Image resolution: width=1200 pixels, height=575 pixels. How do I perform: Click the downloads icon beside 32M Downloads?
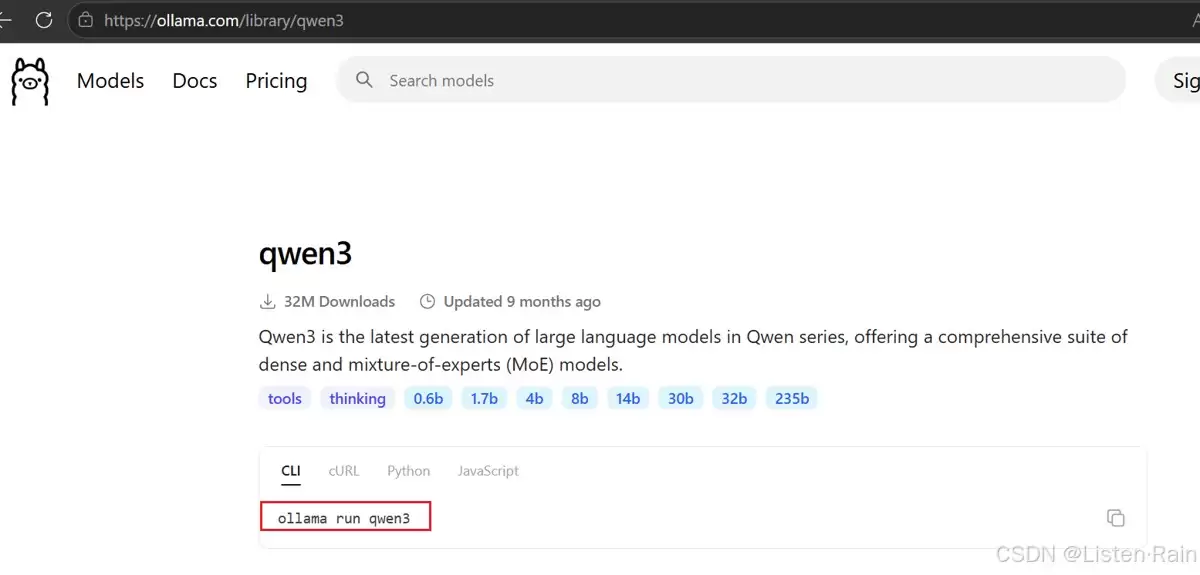[x=267, y=301]
